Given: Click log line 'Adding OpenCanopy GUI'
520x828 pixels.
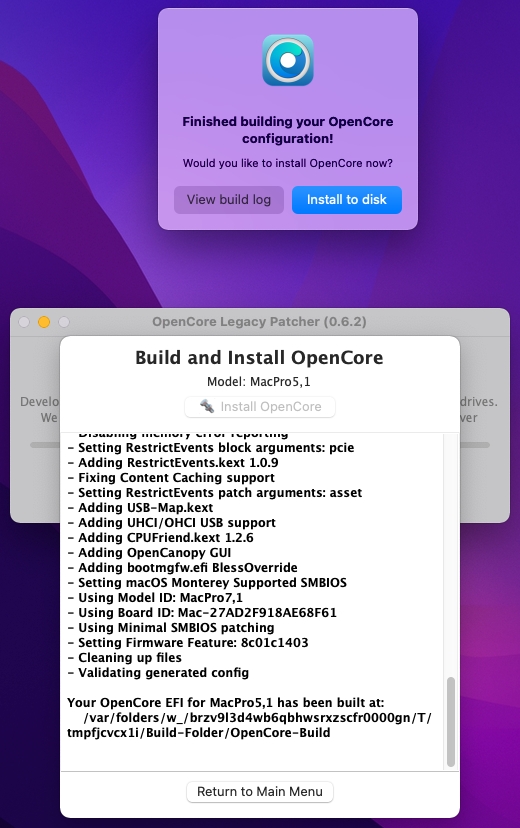Looking at the screenshot, I should (149, 553).
